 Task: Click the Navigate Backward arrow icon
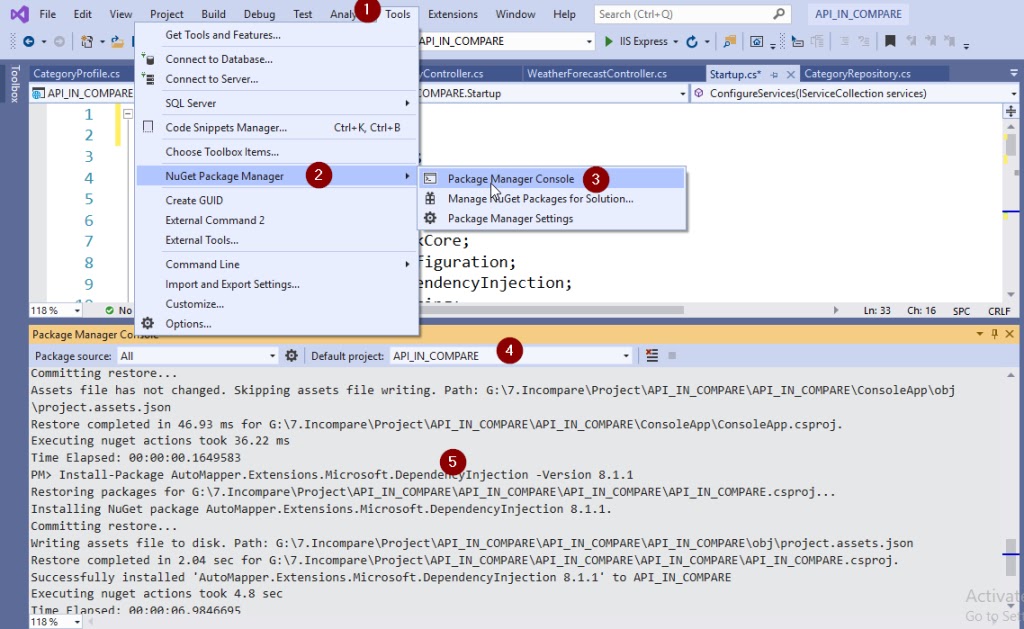[29, 41]
